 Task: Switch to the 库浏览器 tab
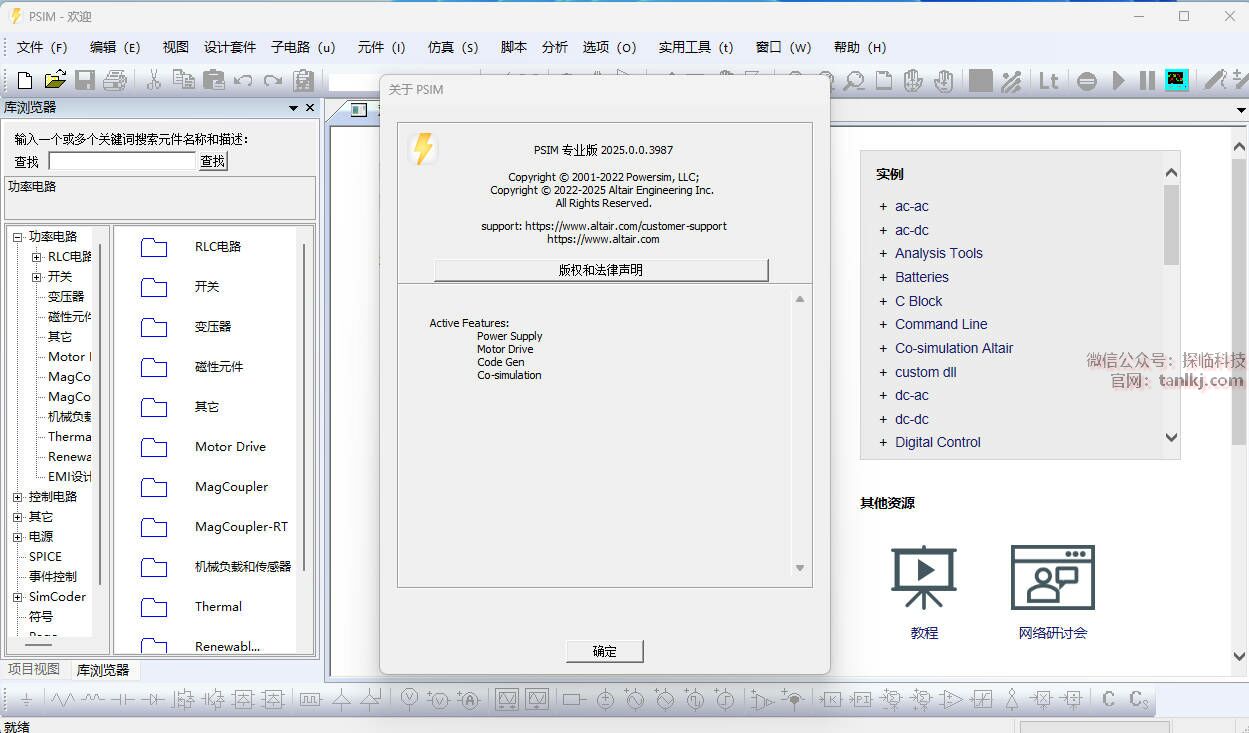click(x=103, y=670)
